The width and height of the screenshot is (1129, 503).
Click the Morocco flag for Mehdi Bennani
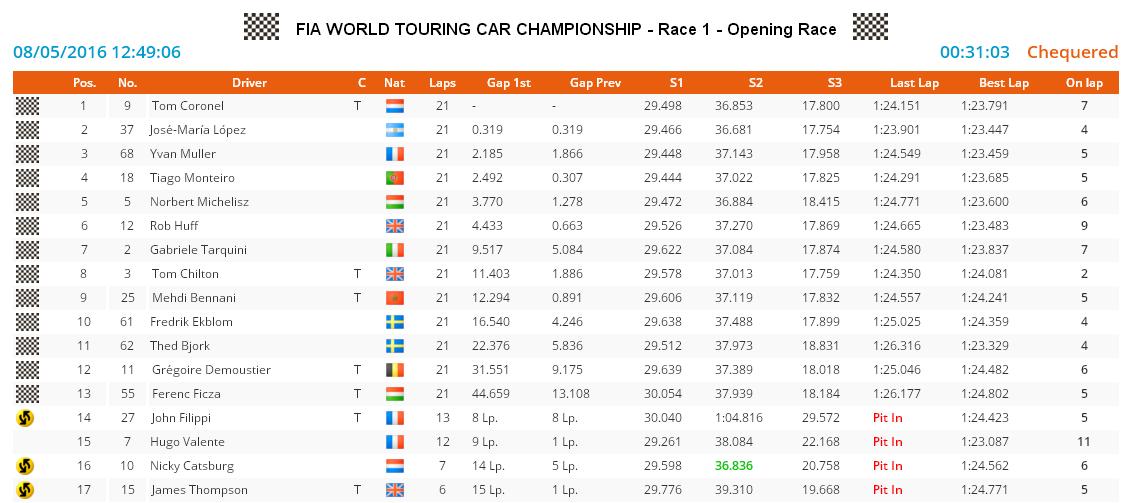(x=394, y=298)
